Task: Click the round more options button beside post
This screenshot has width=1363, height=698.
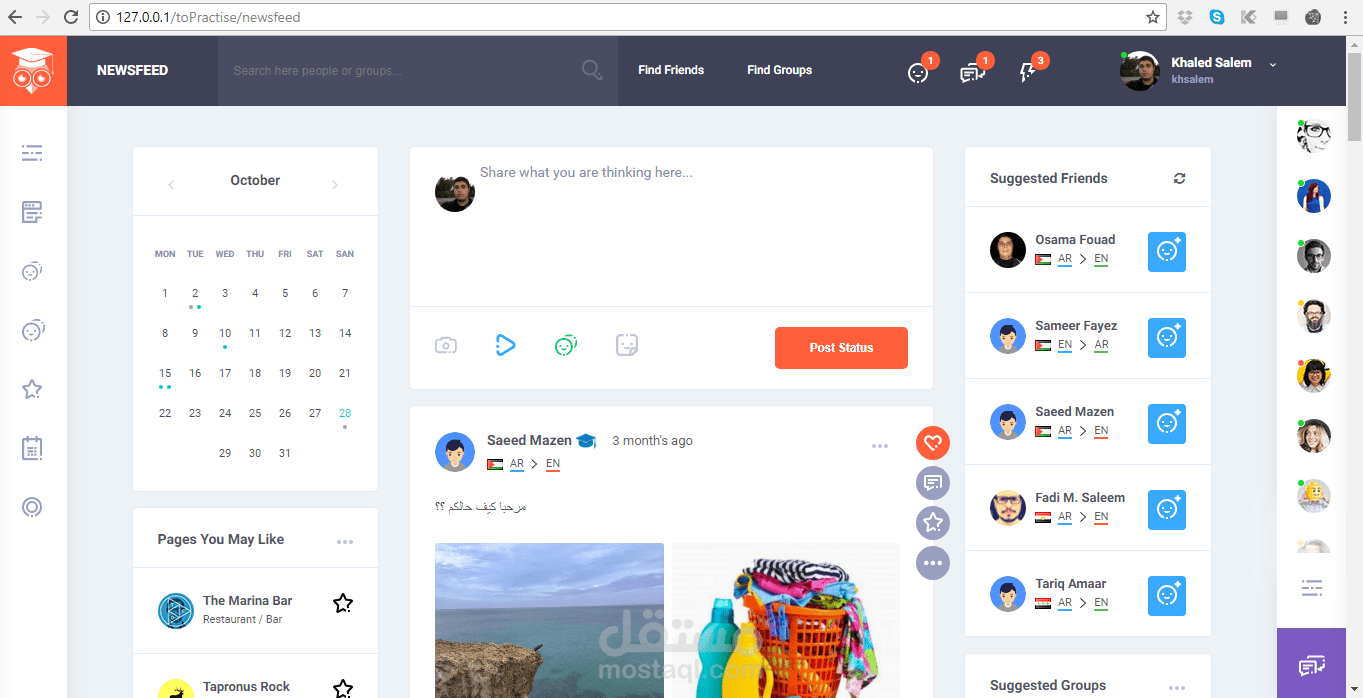Action: coord(933,563)
